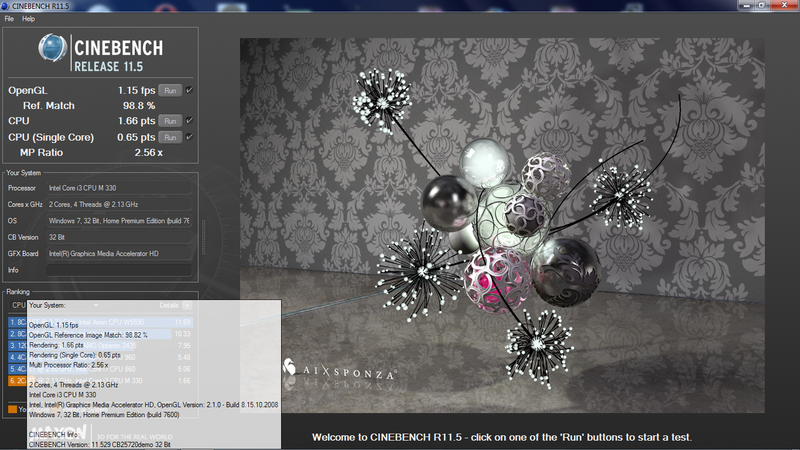Screen dimensions: 800x450
Task: Click the orange Your Score legend swatch
Action: (13, 409)
